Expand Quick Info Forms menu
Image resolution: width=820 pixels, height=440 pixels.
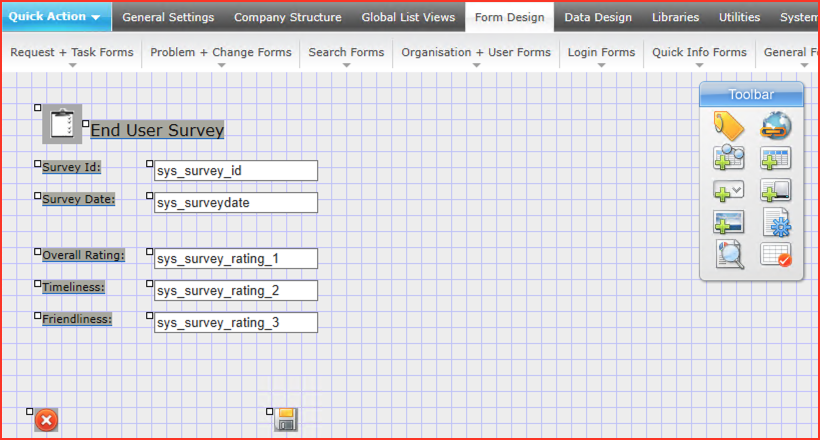699,55
